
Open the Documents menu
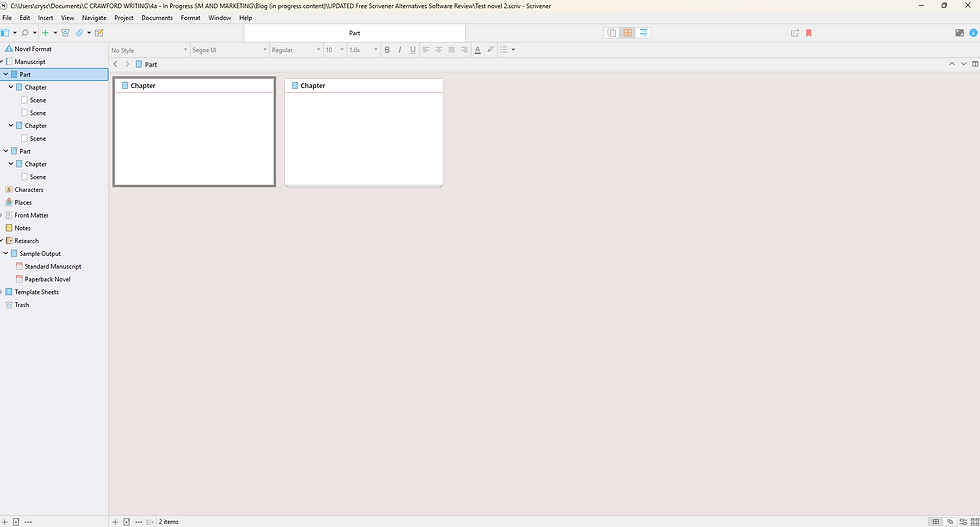157,18
